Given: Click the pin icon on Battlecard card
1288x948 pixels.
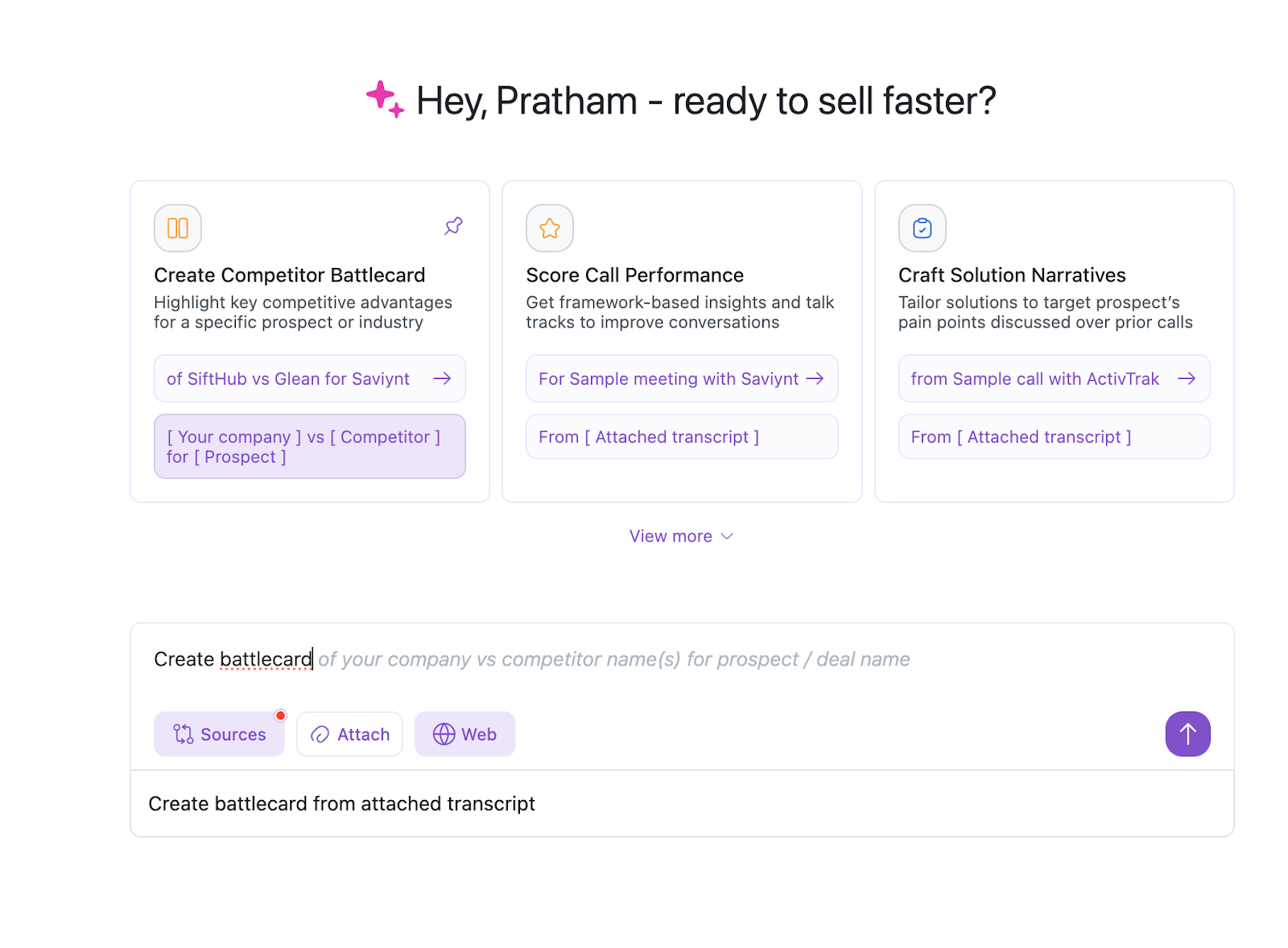Looking at the screenshot, I should pos(454,226).
